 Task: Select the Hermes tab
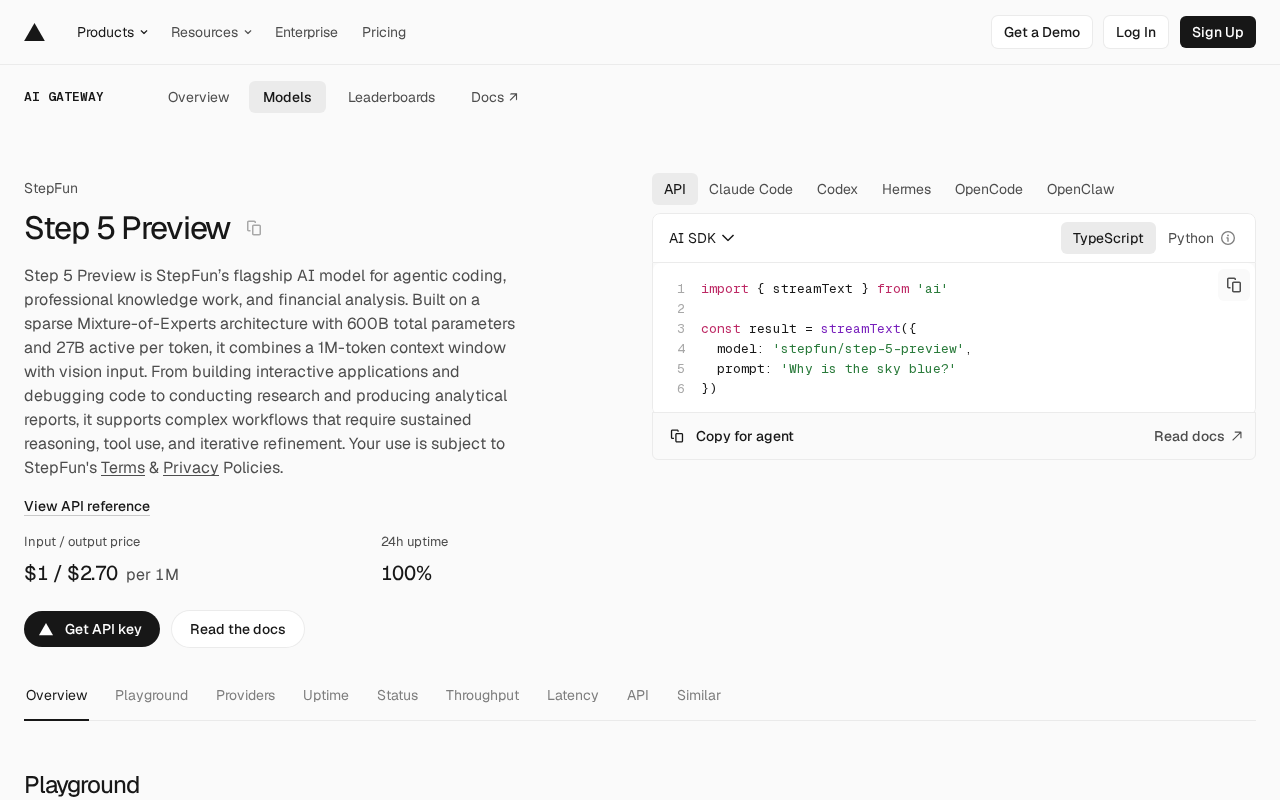tap(906, 189)
